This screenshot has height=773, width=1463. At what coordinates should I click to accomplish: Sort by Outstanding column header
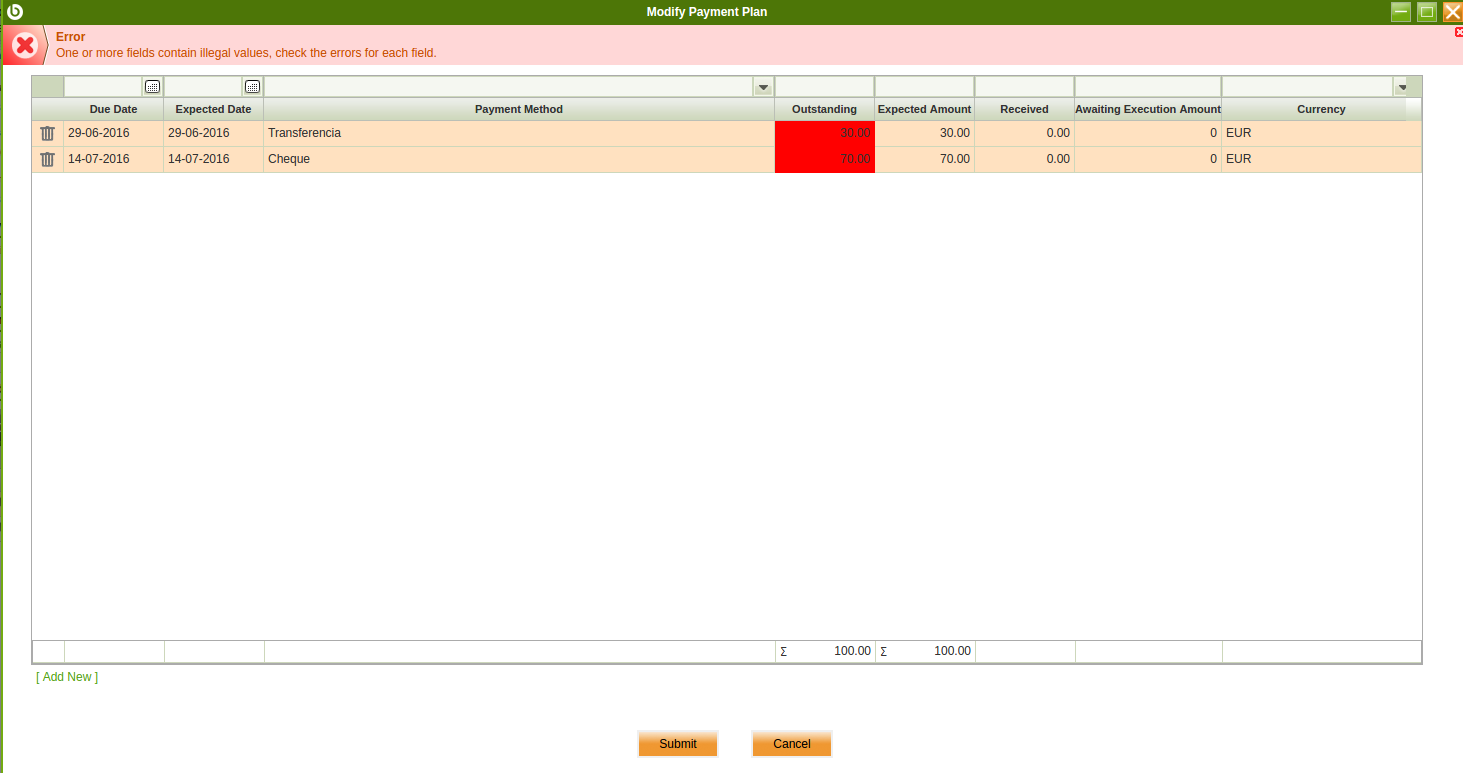[824, 109]
